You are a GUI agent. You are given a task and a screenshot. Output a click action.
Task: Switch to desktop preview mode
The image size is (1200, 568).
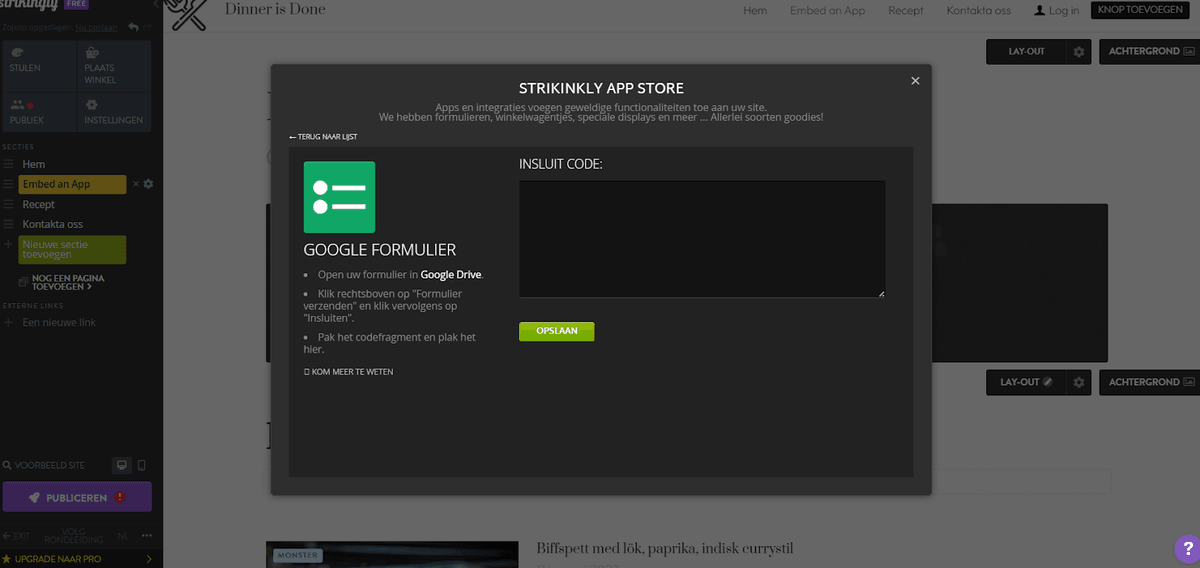click(x=121, y=466)
